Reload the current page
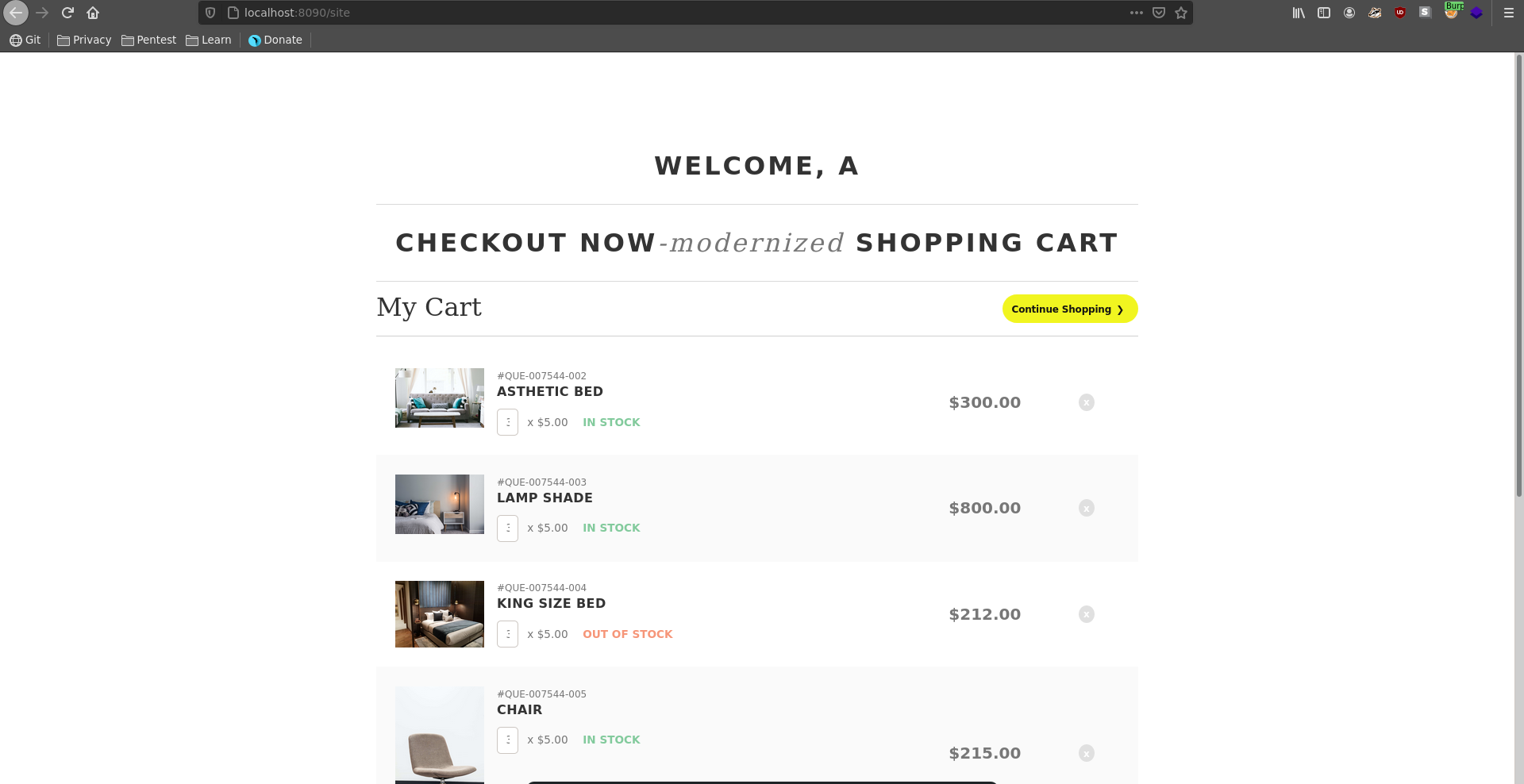The image size is (1524, 784). (67, 13)
